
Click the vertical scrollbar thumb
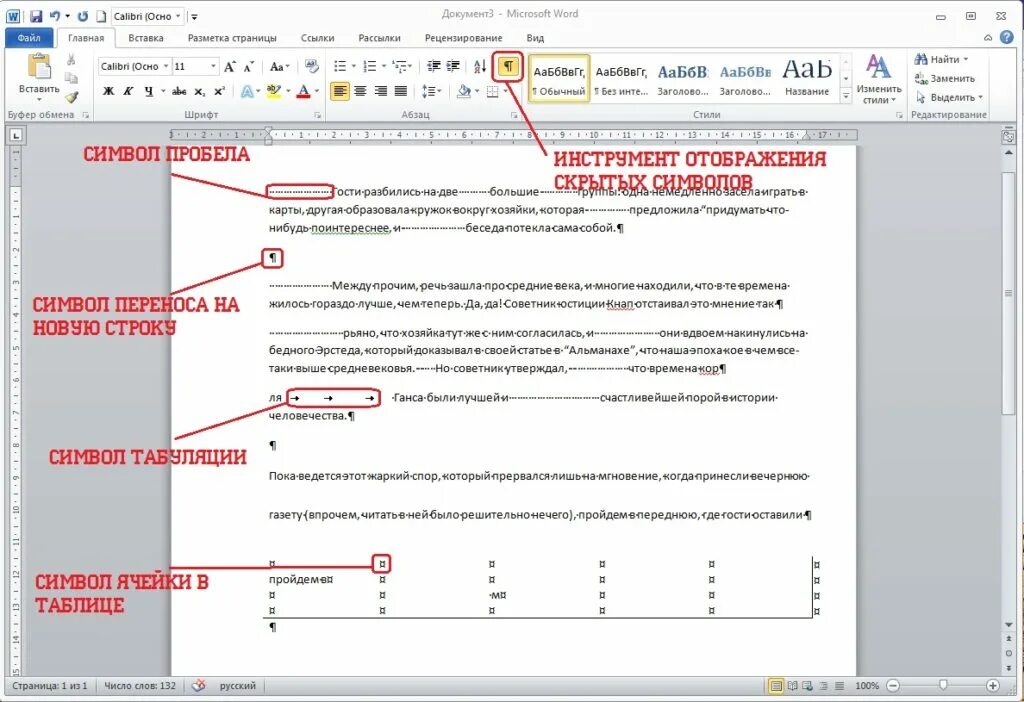[1008, 293]
